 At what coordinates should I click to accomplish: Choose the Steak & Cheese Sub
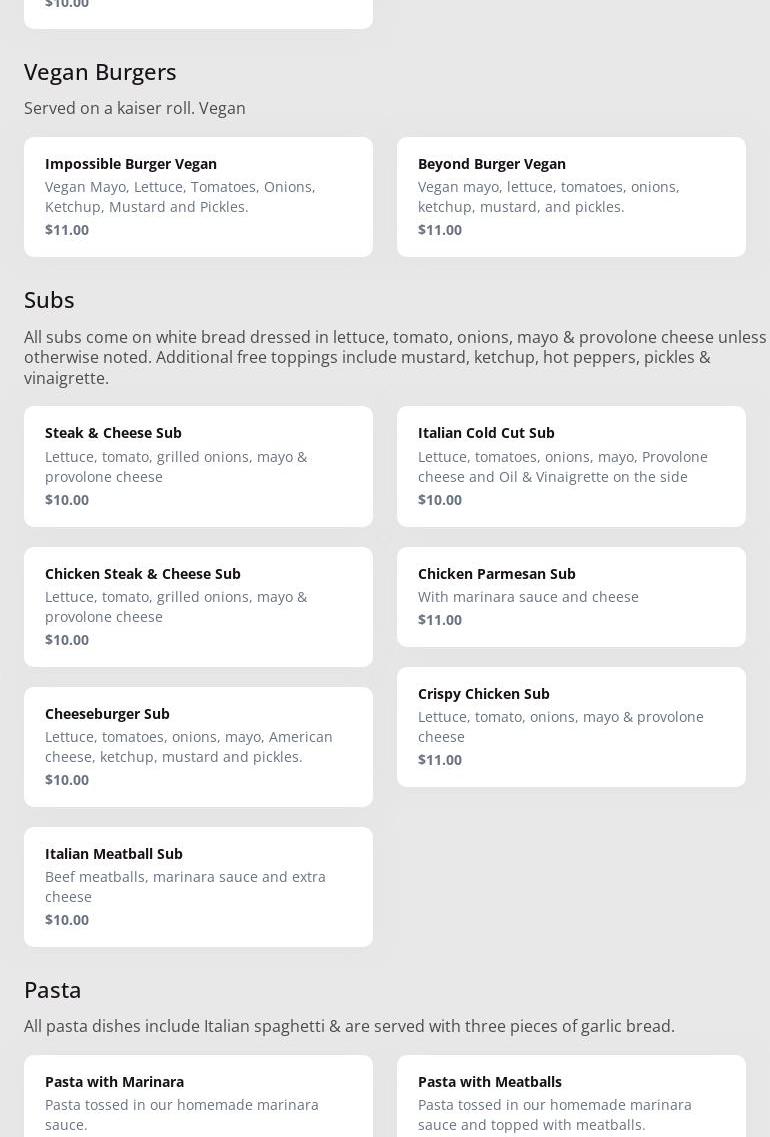click(198, 466)
